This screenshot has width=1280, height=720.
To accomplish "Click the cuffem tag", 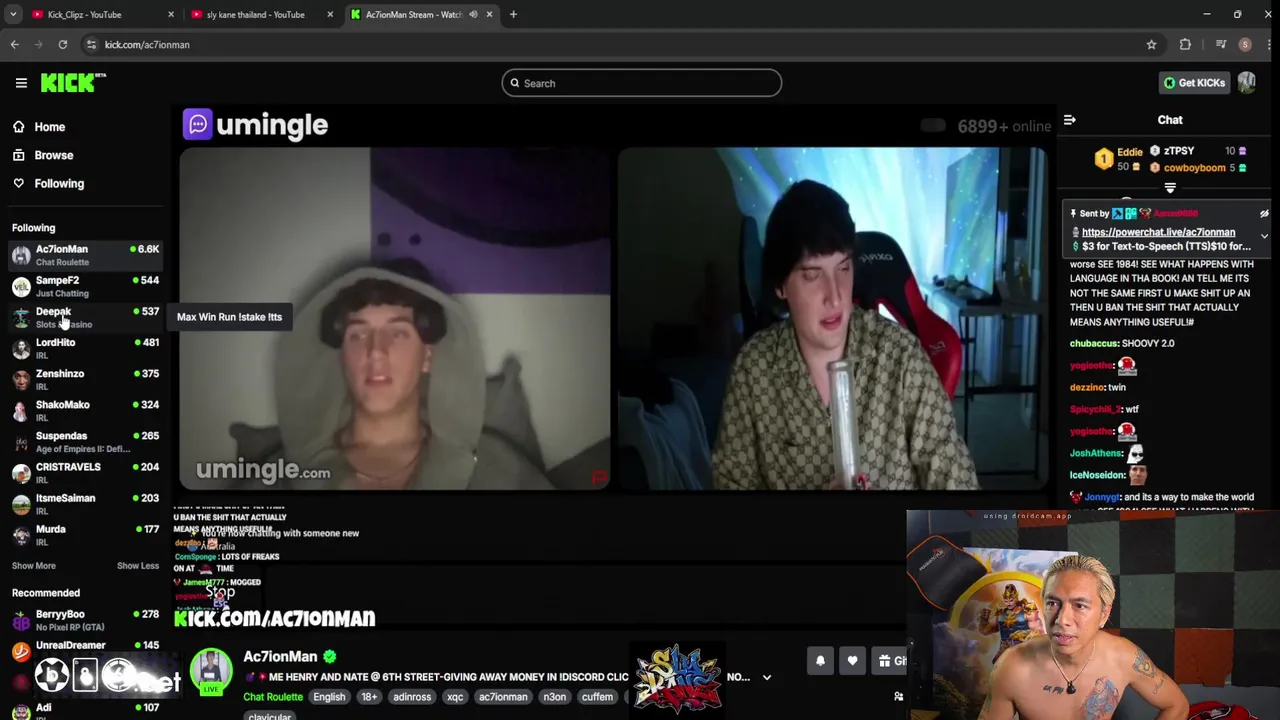I will (x=597, y=697).
